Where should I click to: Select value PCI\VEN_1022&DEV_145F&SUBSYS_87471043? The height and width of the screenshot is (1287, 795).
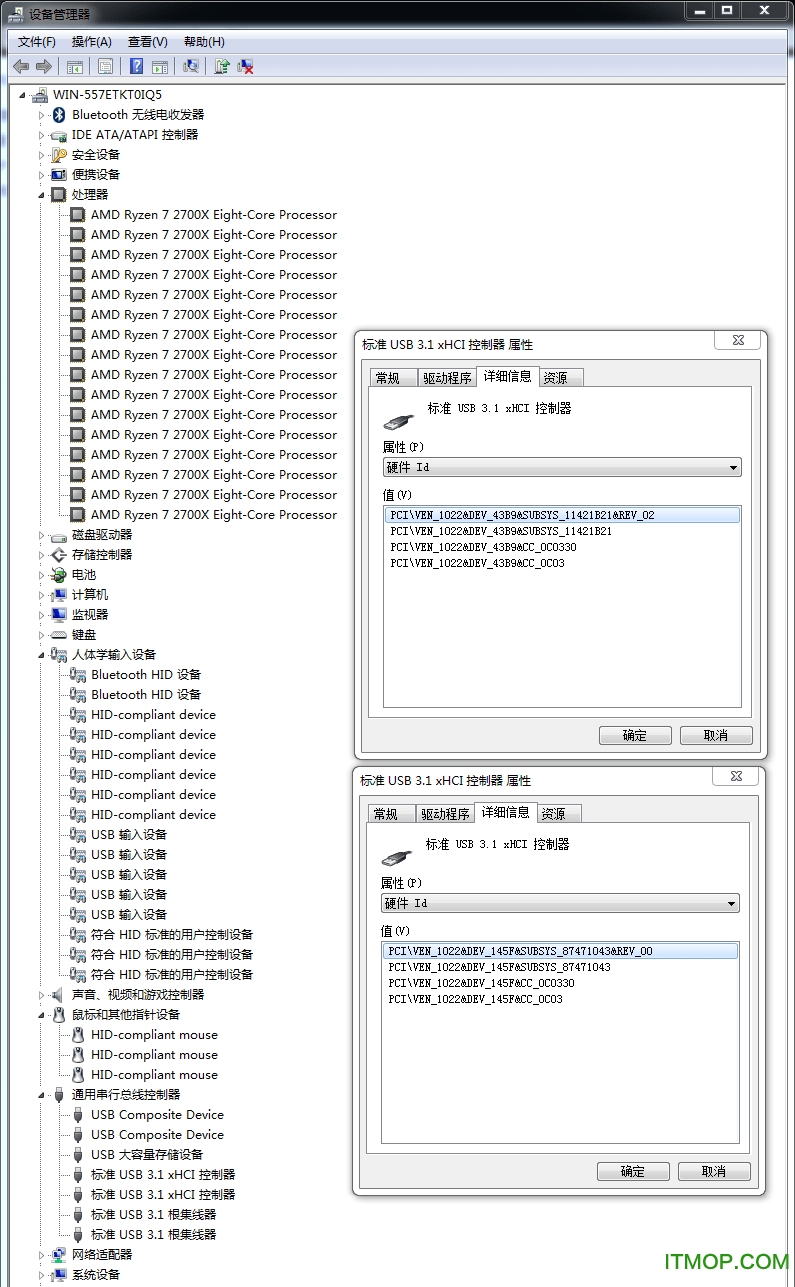tap(499, 967)
